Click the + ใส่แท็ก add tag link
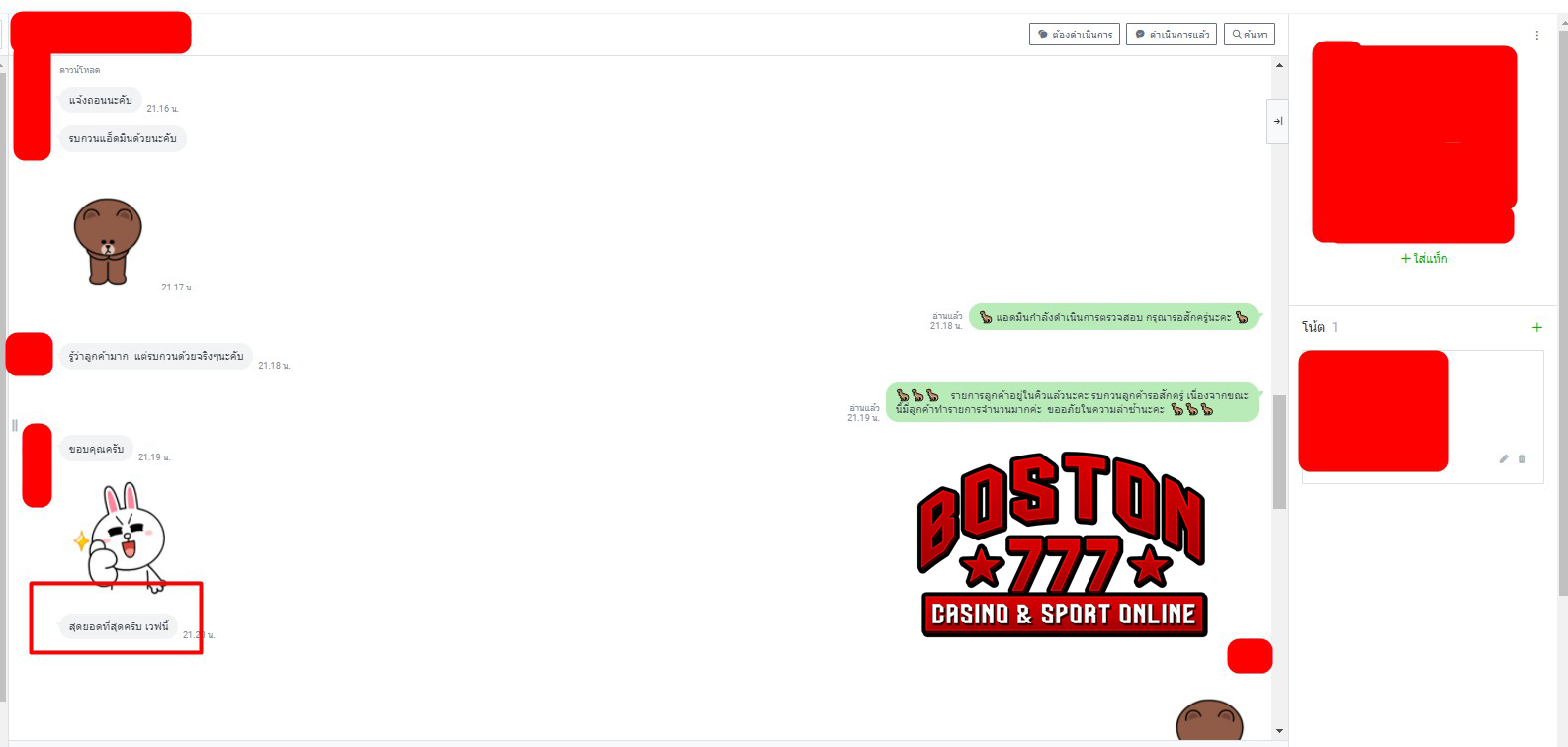The height and width of the screenshot is (747, 1568). pos(1424,258)
